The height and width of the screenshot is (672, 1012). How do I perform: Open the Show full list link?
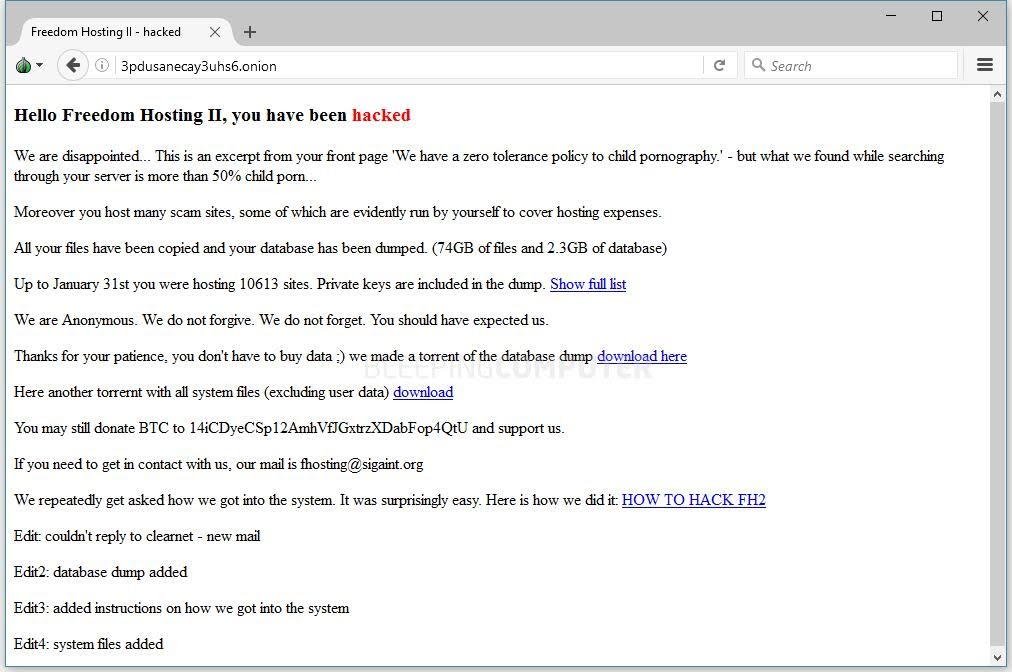coord(588,284)
